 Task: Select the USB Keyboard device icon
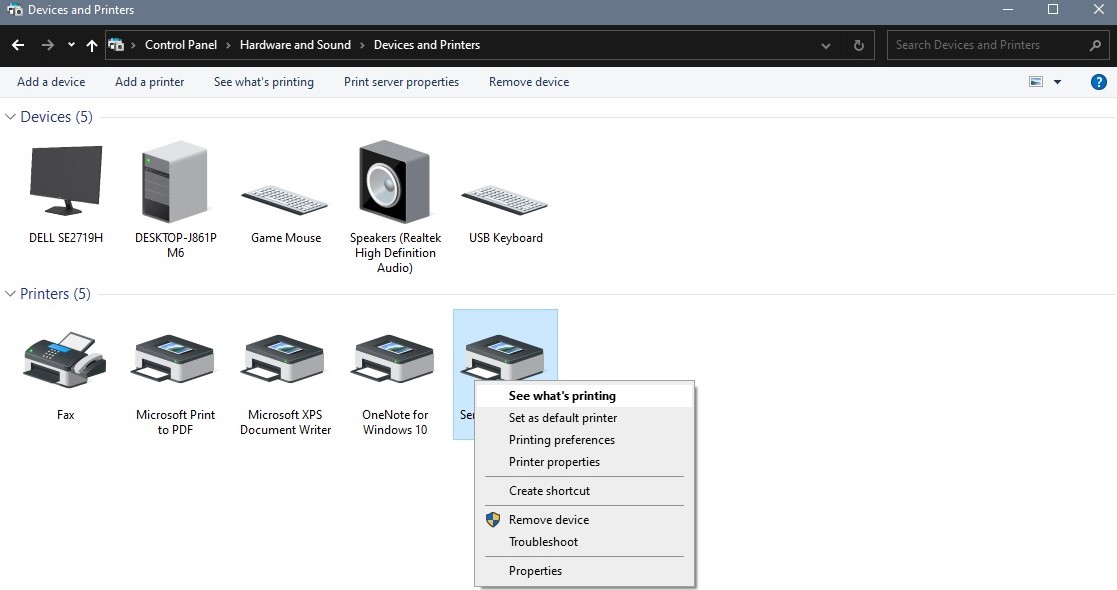tap(505, 199)
